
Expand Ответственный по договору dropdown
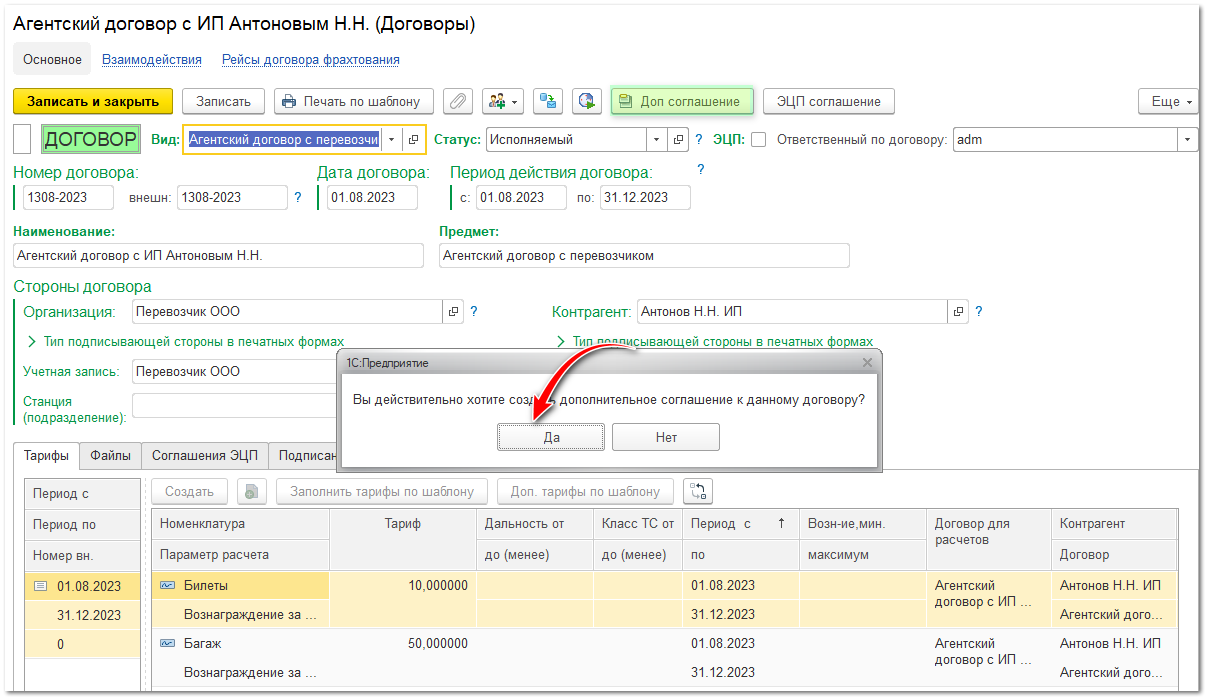[1187, 140]
